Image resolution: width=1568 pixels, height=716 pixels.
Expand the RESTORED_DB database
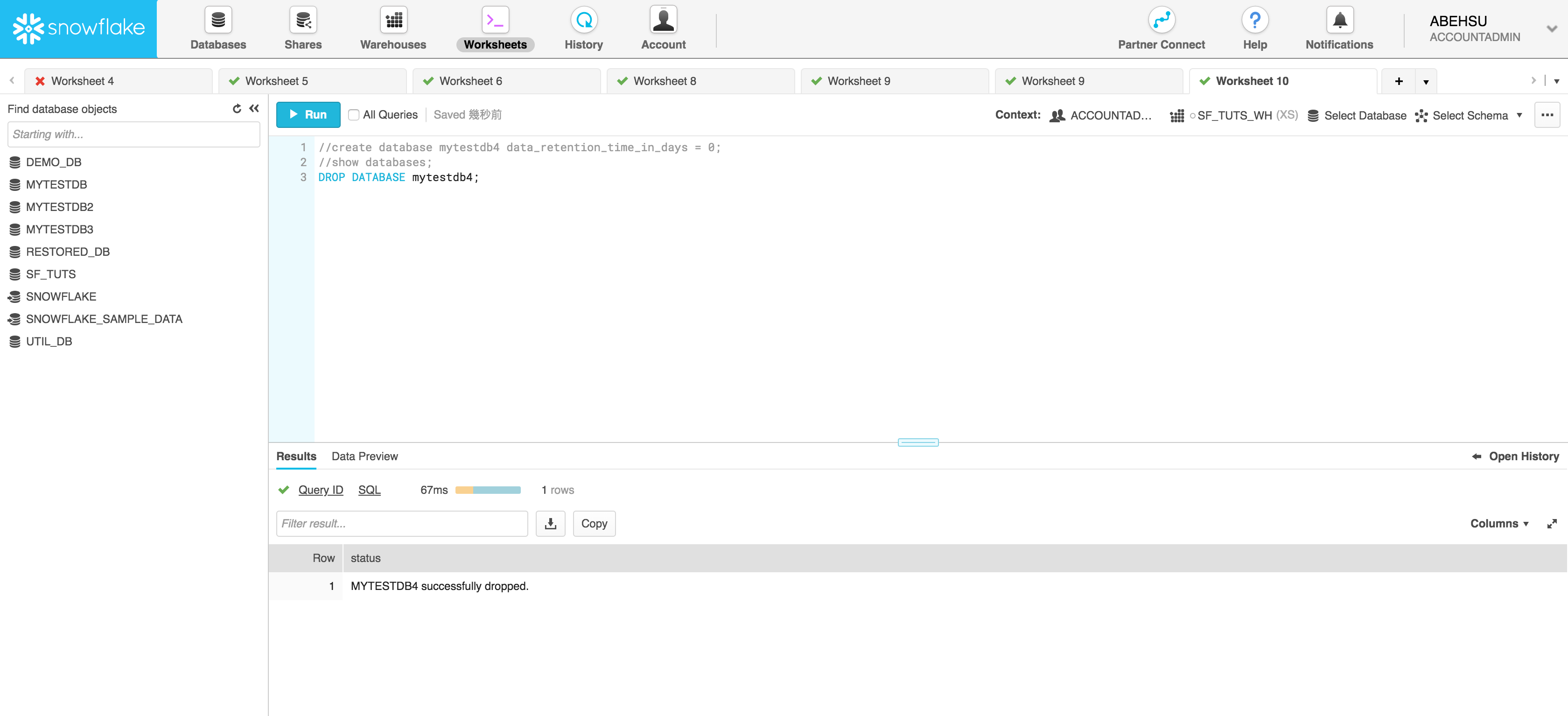68,252
